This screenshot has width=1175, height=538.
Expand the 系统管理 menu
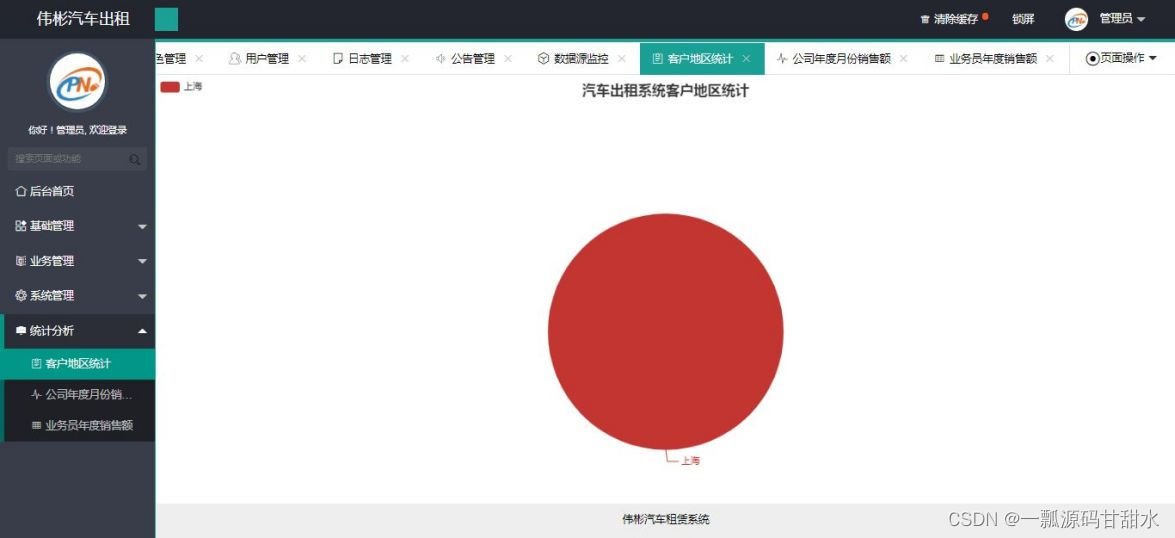pos(77,295)
